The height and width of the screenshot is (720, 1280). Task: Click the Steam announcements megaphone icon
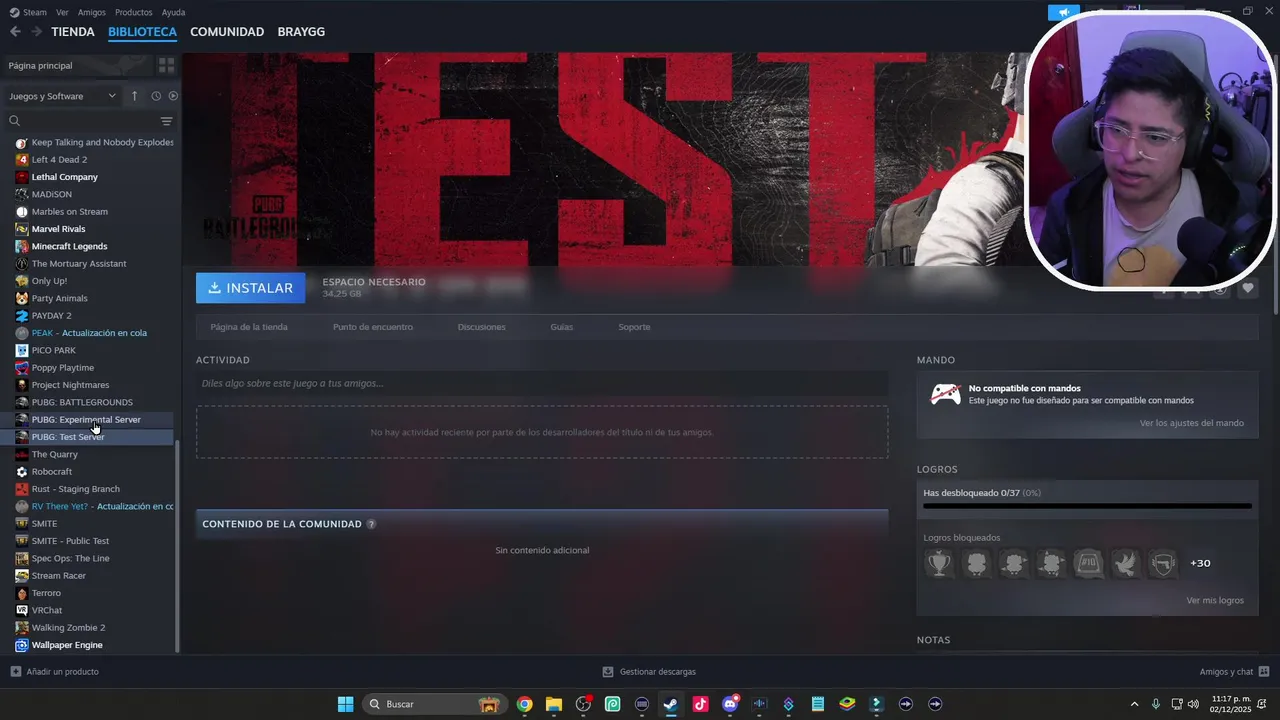tap(1064, 13)
